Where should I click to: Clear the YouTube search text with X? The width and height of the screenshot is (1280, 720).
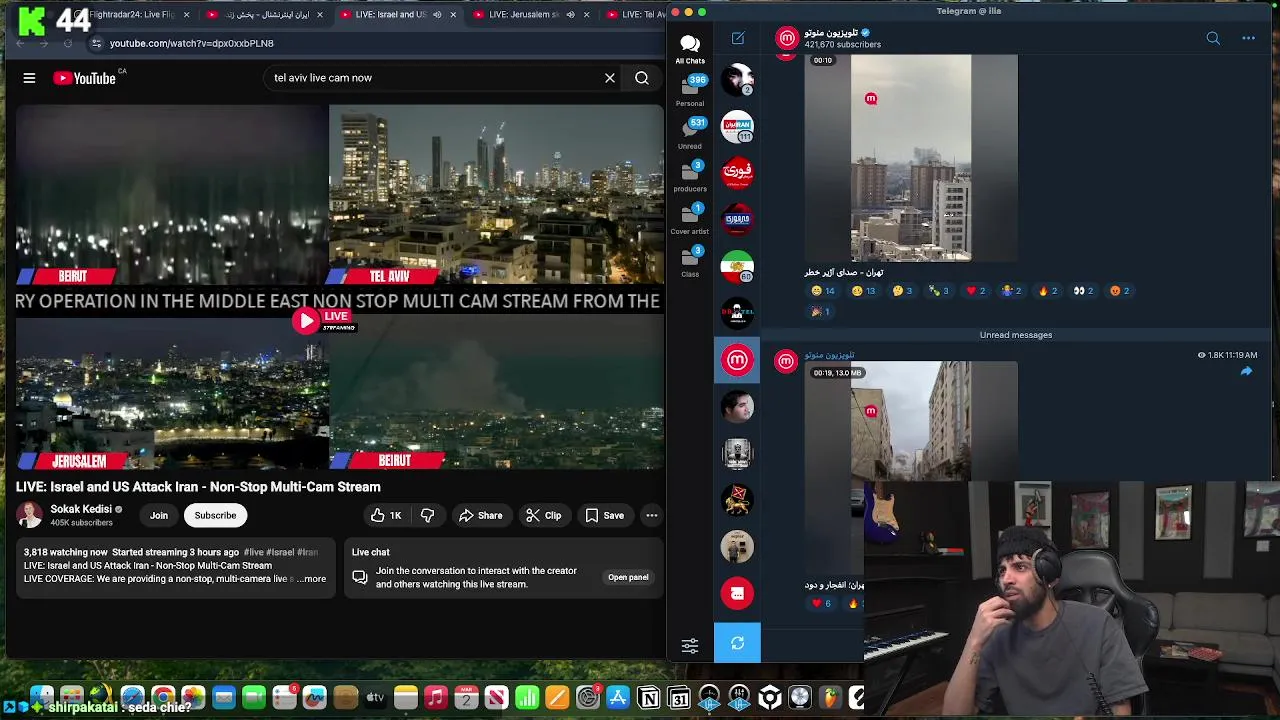pyautogui.click(x=610, y=78)
